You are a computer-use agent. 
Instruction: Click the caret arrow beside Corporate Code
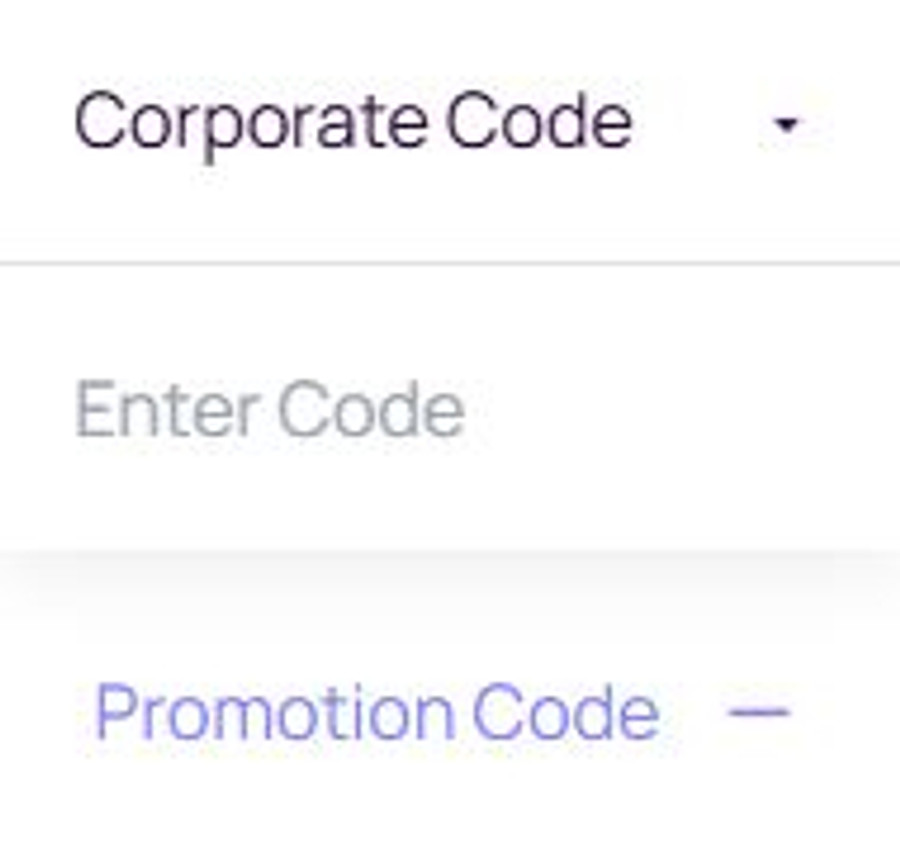pos(787,125)
